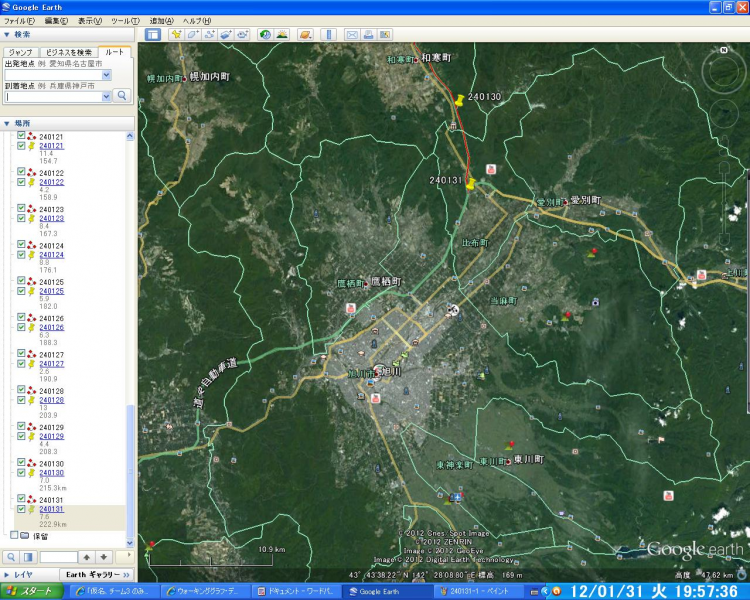Toggle sunlight across the landscape
Screen dimensions: 750x600
coord(282,34)
